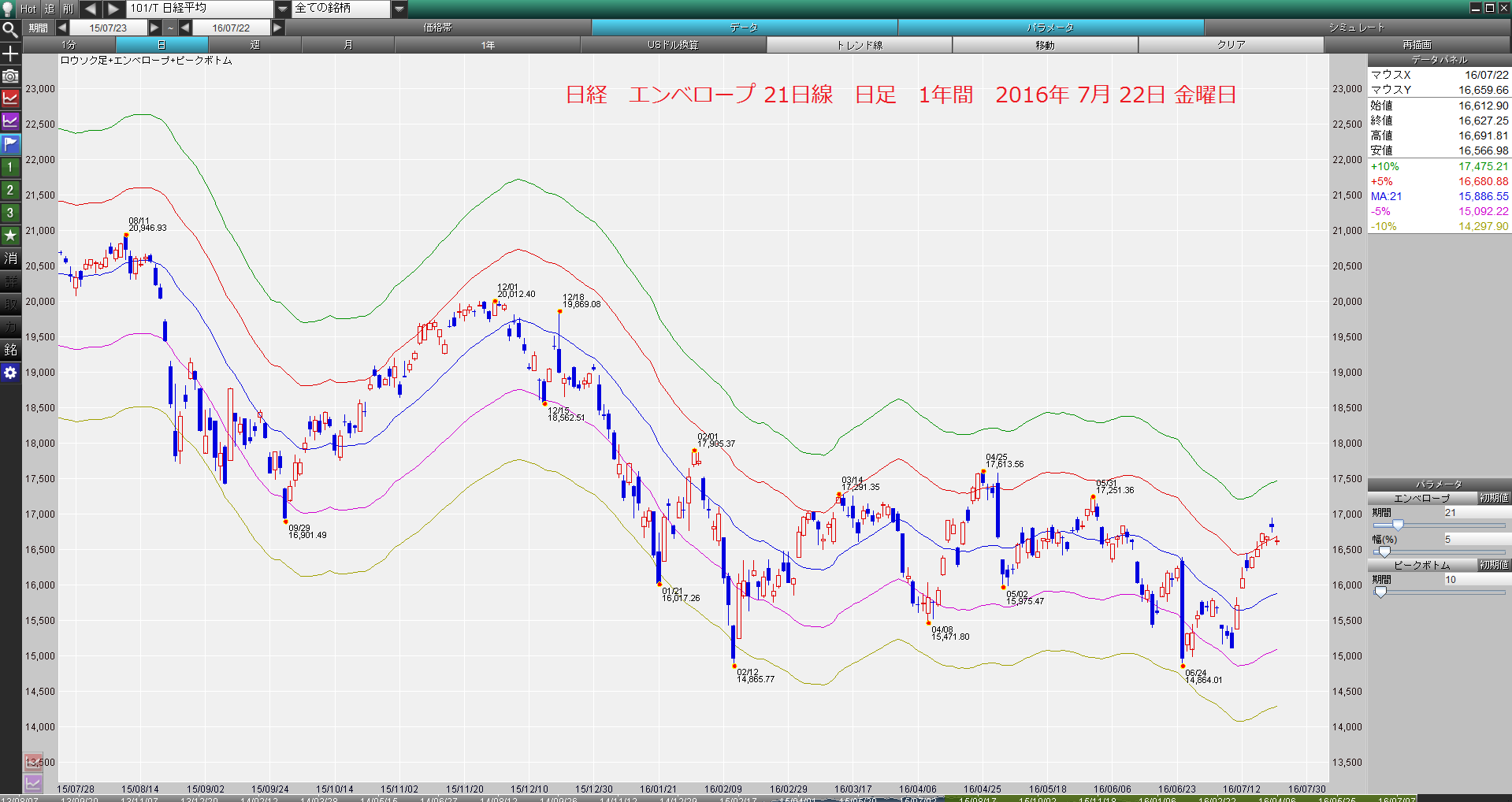Click the light bulb icon
The height and width of the screenshot is (802, 1512).
[9, 9]
